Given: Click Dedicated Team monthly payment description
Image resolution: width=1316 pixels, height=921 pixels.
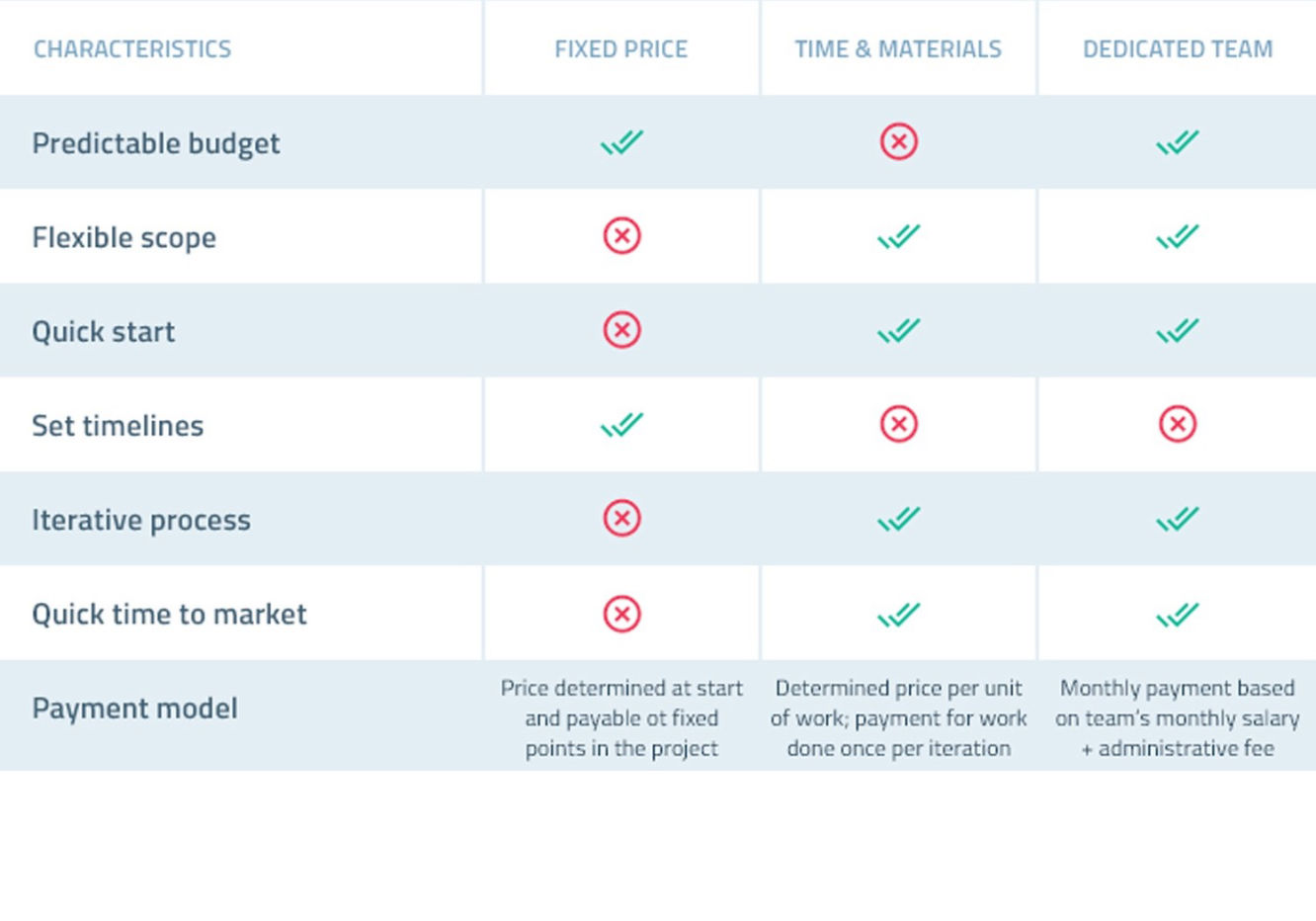Looking at the screenshot, I should (x=1178, y=718).
